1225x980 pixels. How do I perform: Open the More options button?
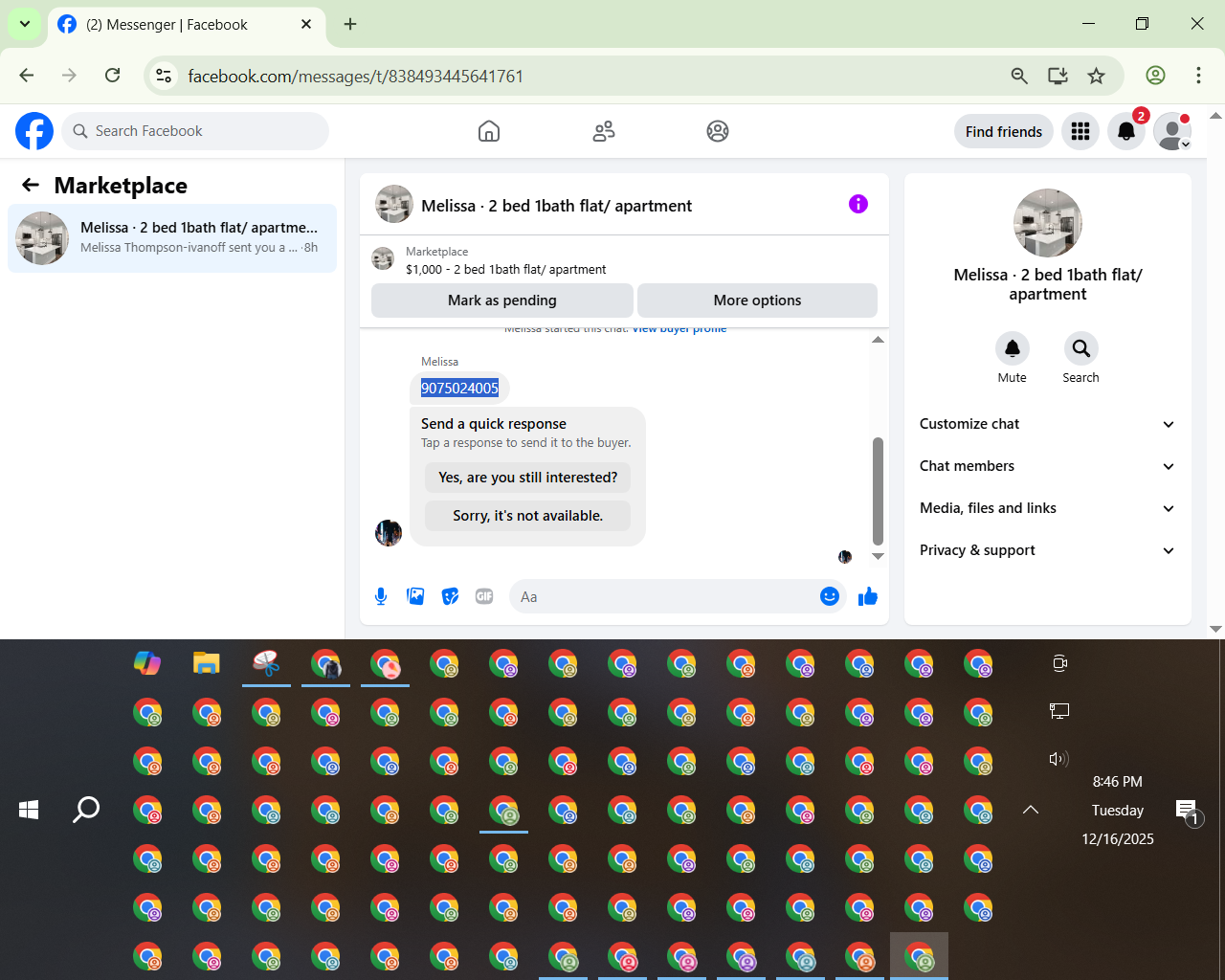point(757,301)
